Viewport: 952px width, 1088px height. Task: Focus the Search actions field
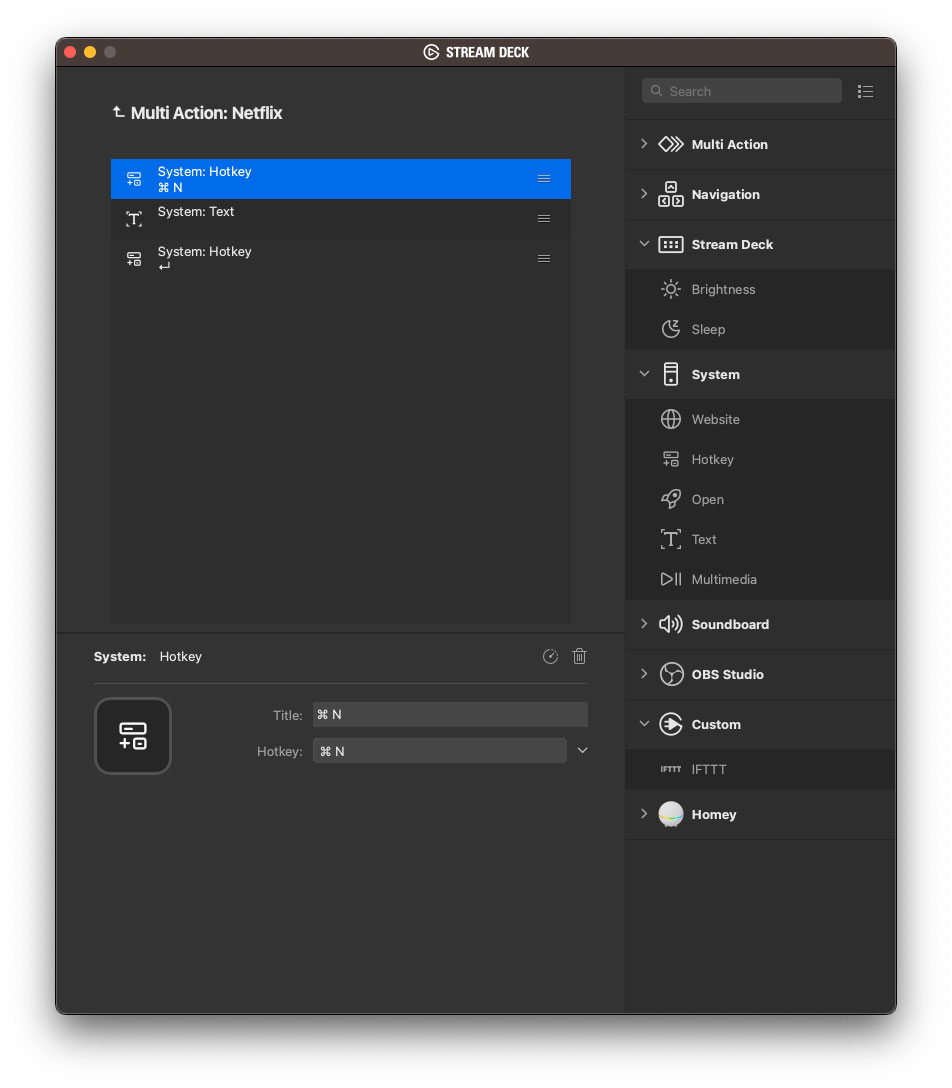tap(742, 91)
